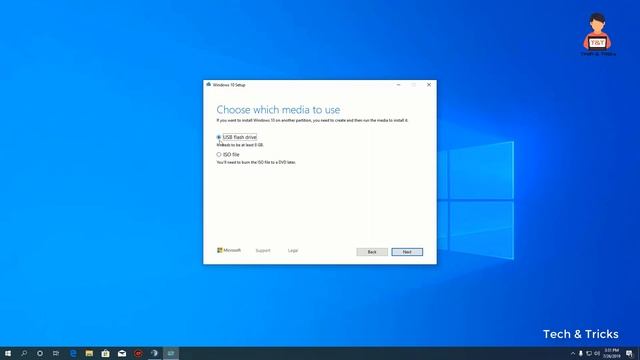This screenshot has width=640, height=360.
Task: Click the microphone tray icon
Action: coord(581,353)
